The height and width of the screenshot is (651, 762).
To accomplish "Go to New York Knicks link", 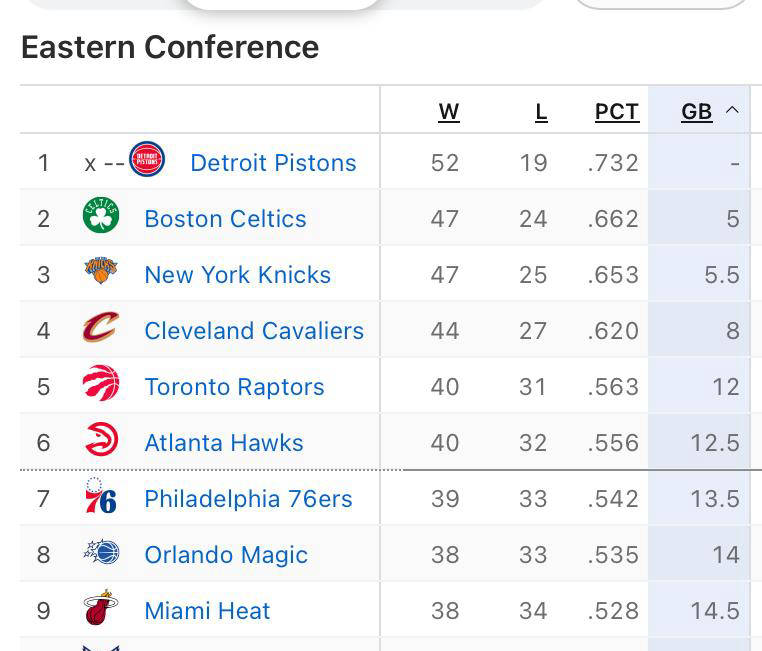I will pyautogui.click(x=237, y=275).
